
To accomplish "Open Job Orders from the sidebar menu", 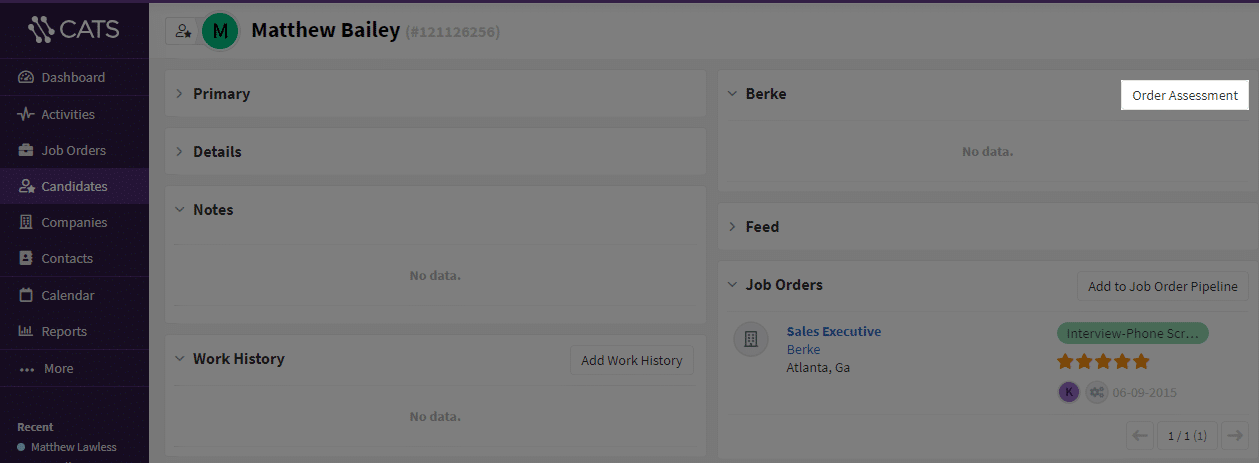I will (74, 150).
